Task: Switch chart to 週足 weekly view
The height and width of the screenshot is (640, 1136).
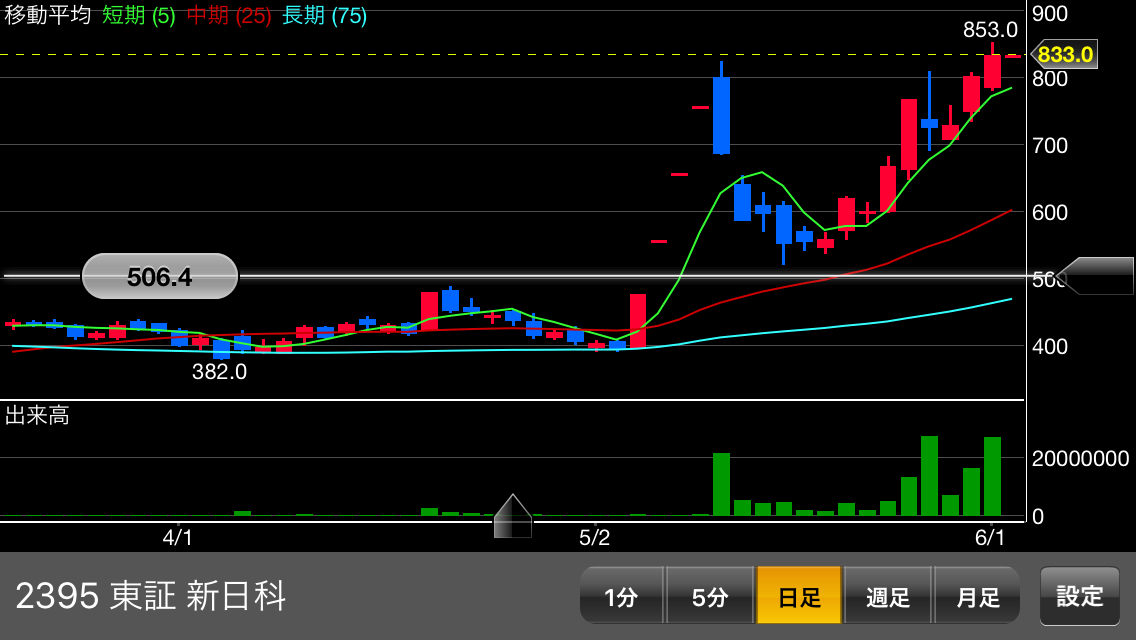Action: pos(888,596)
